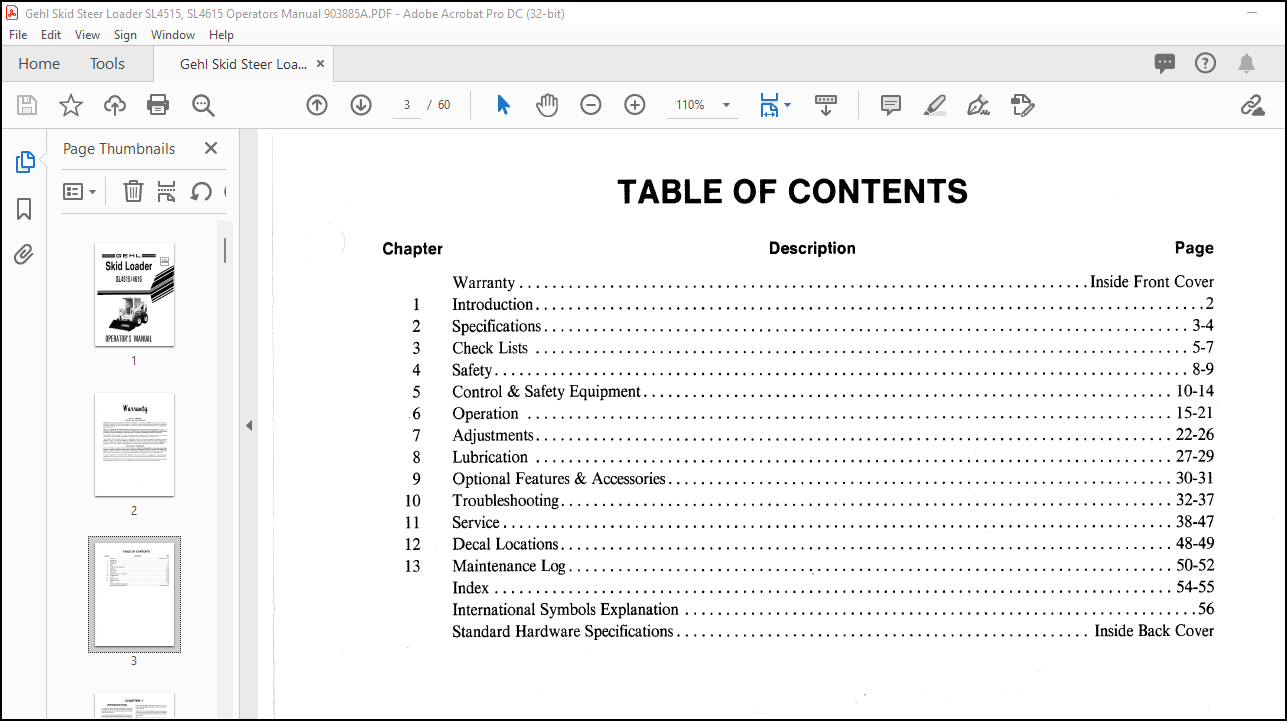Open the Find text magnifier tool
This screenshot has height=721, width=1287.
click(x=203, y=105)
